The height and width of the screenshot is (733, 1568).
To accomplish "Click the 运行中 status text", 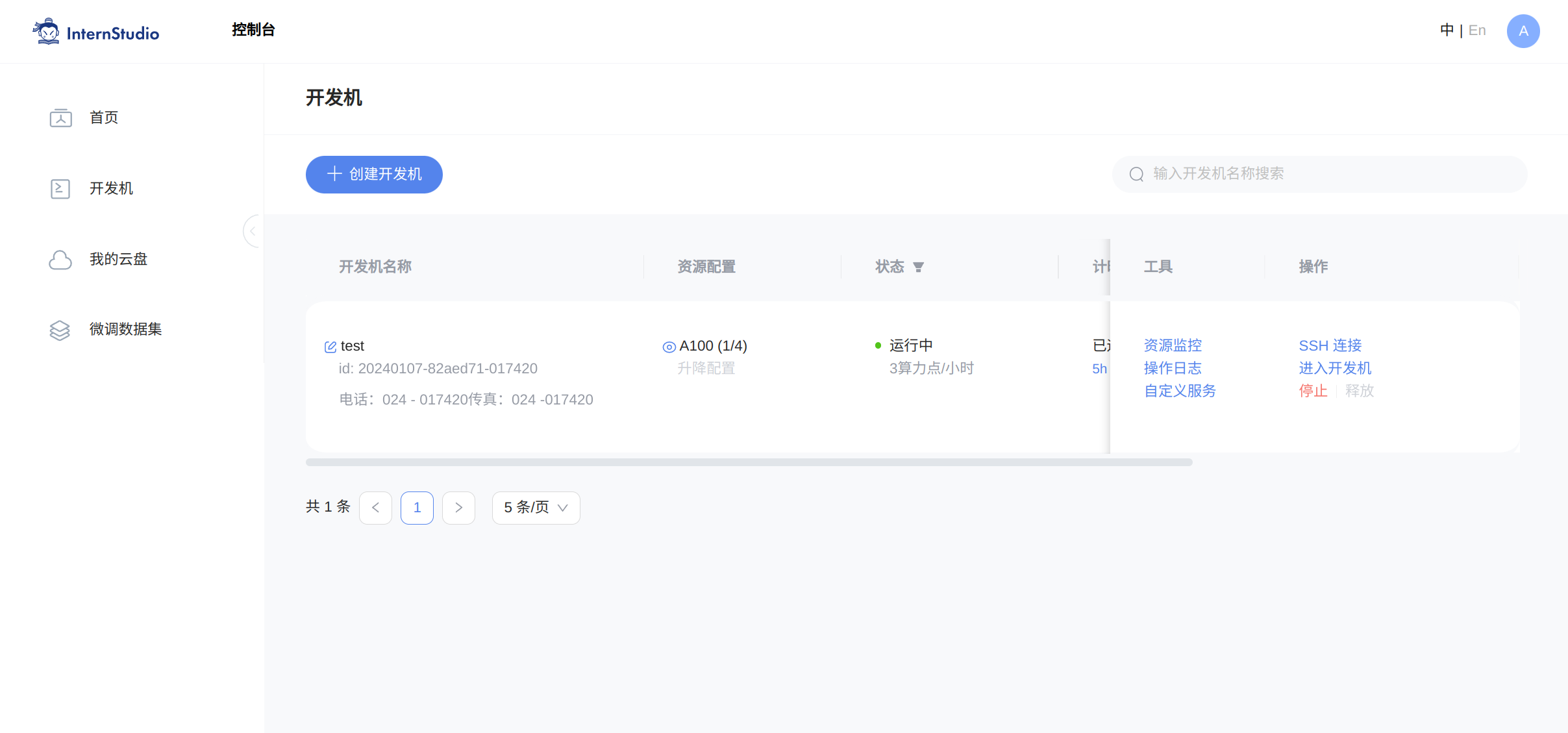I will pyautogui.click(x=911, y=345).
